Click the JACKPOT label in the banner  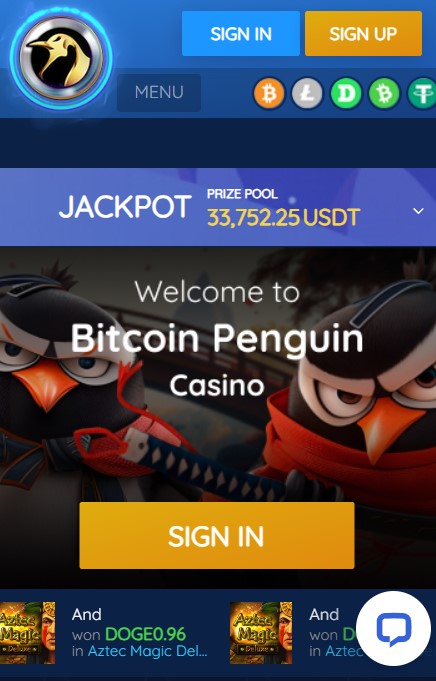click(x=125, y=207)
